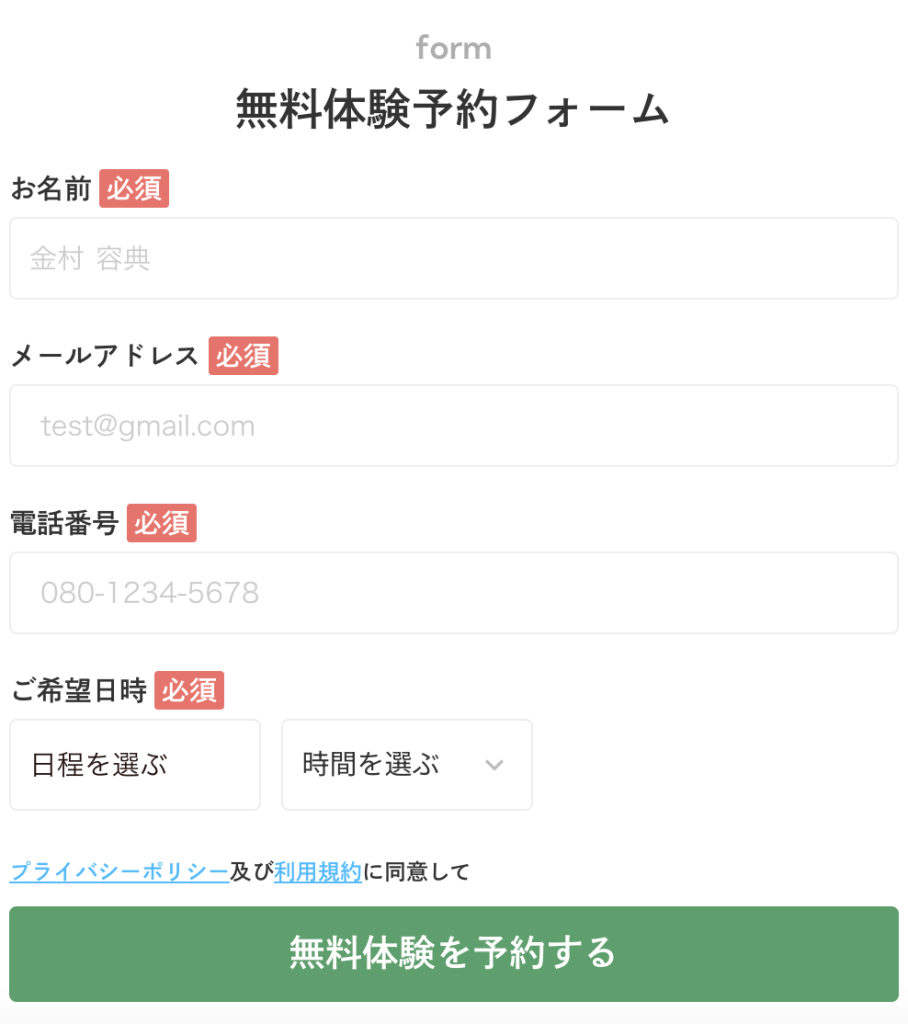Click the お名前 input field
Screen dimensions: 908x1024
point(453,258)
